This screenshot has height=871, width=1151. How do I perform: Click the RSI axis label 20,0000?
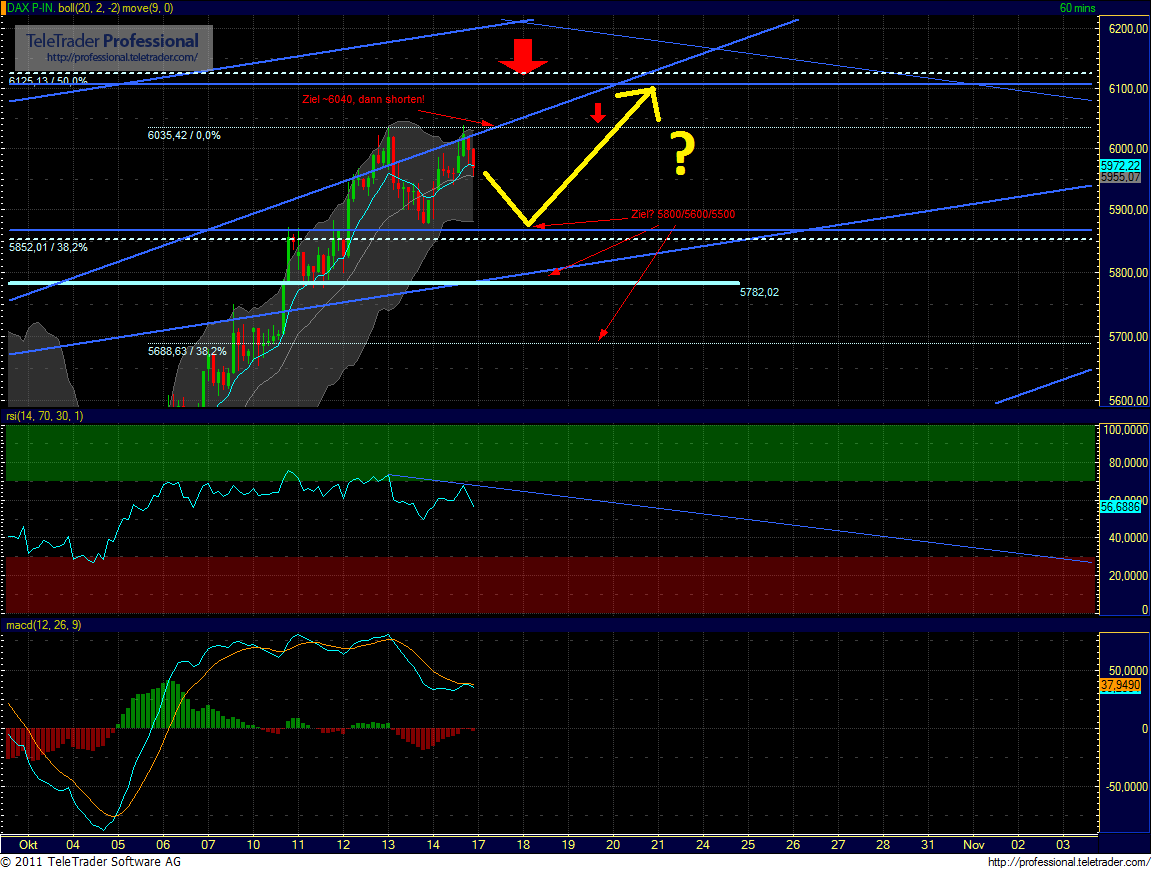coord(1128,576)
